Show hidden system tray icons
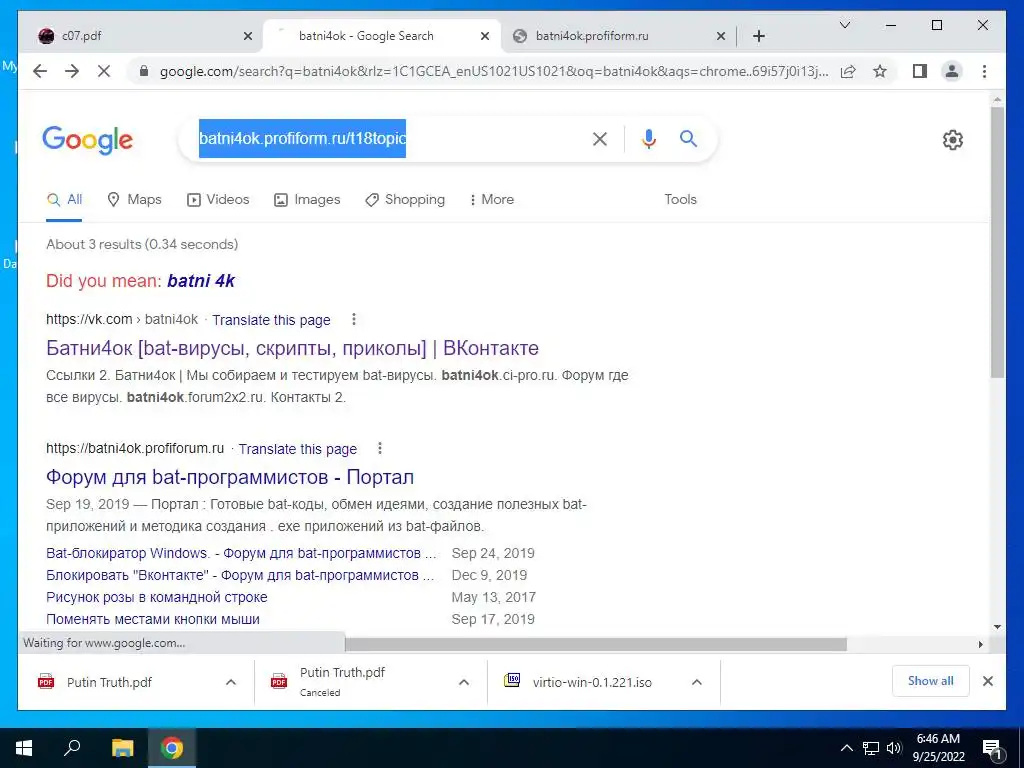 846,748
